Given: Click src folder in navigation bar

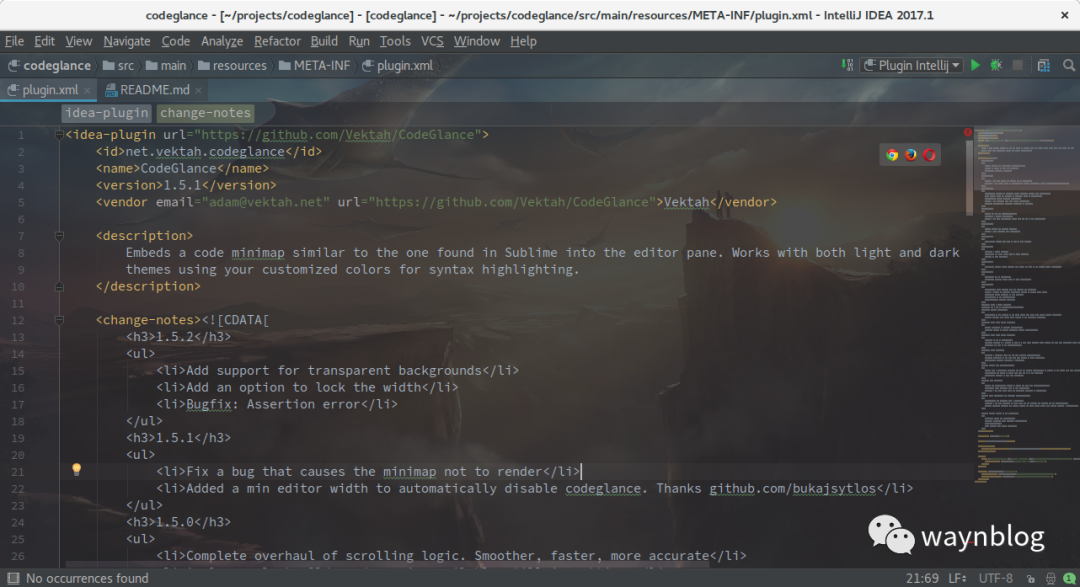Looking at the screenshot, I should pos(118,65).
